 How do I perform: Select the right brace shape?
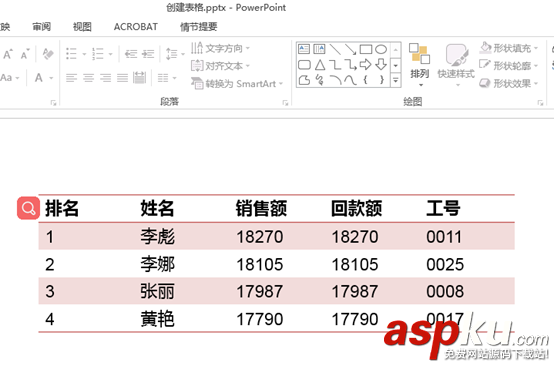(382, 80)
